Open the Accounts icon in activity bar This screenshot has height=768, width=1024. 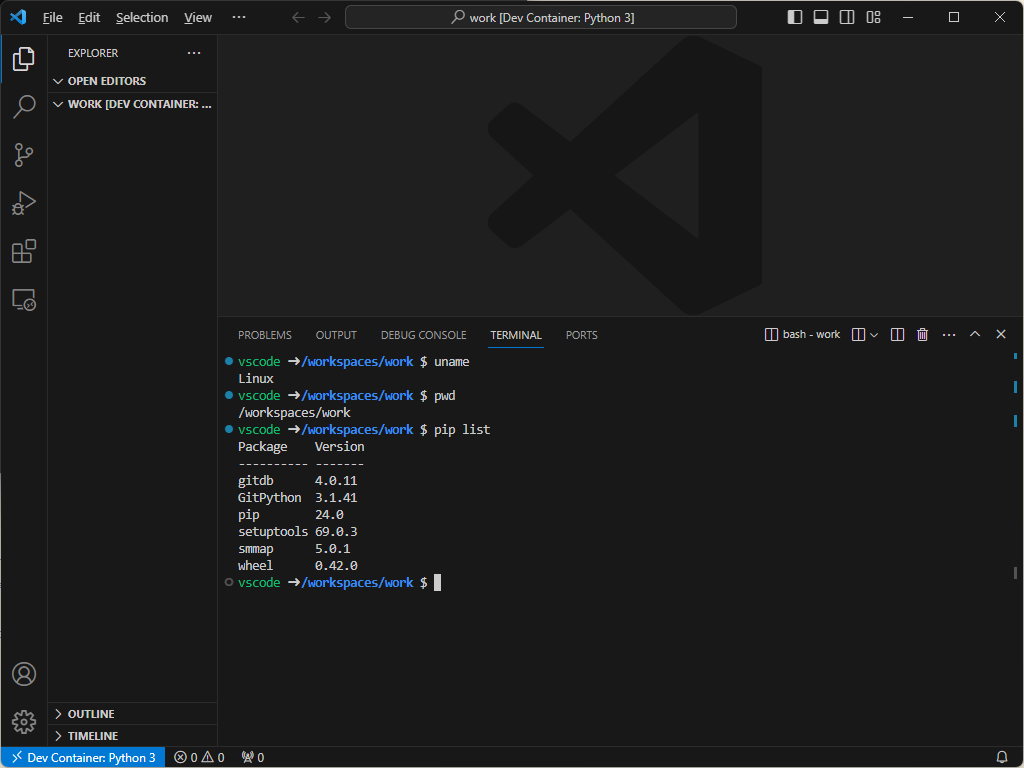24,674
